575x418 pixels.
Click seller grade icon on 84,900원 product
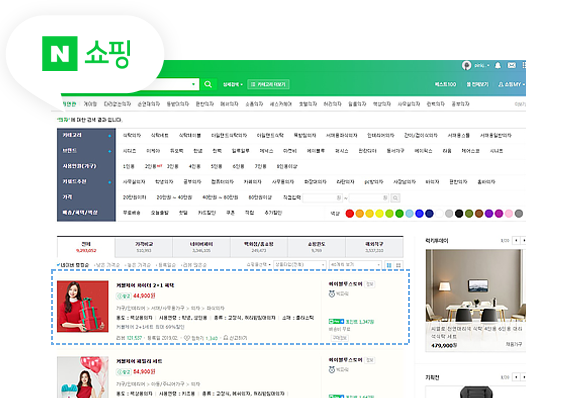pos(332,370)
